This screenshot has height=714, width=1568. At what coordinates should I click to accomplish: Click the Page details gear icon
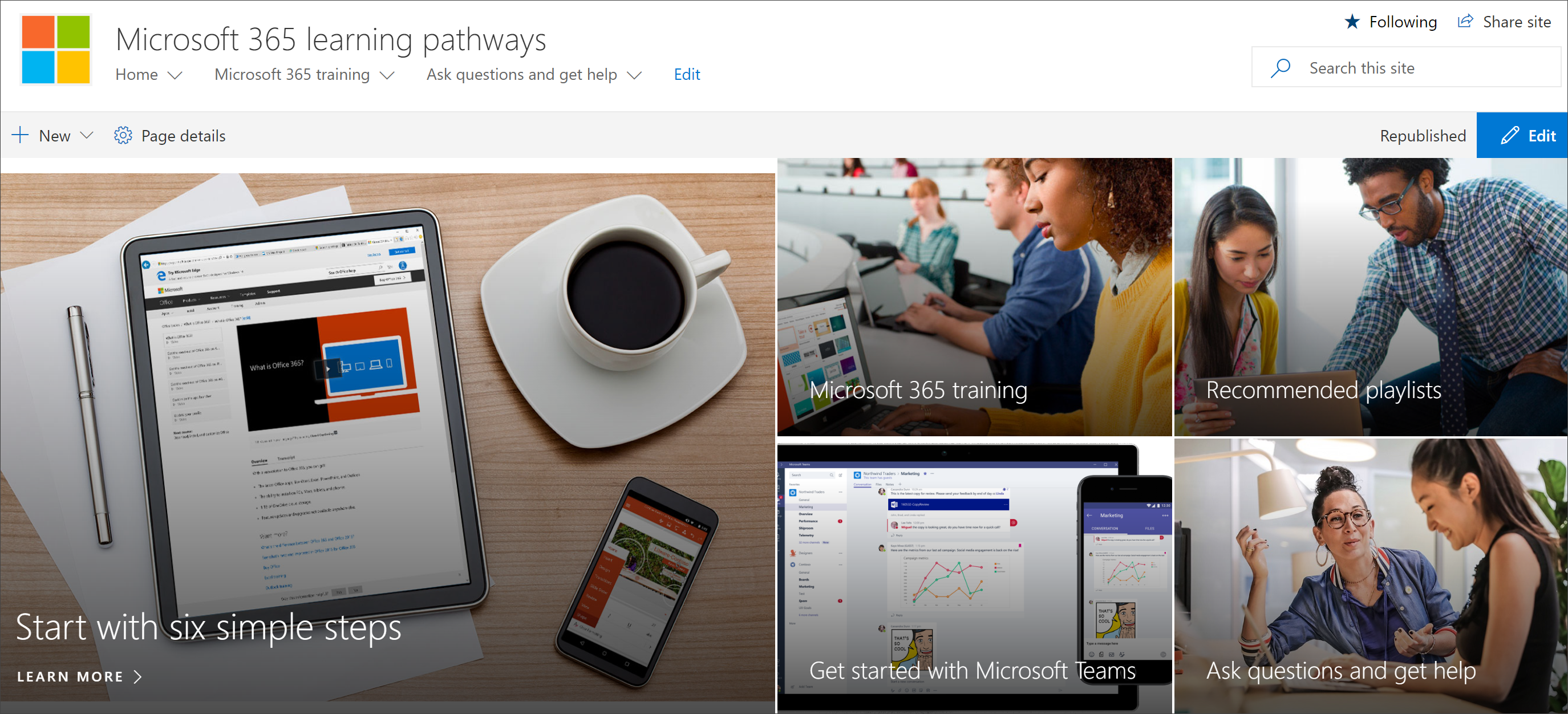point(122,135)
